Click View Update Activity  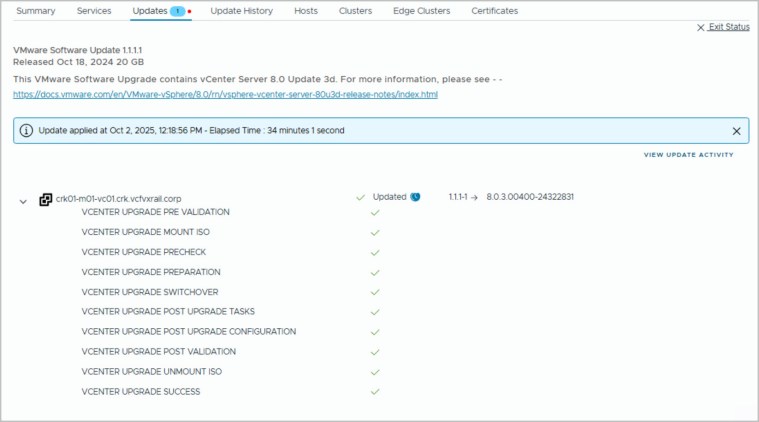pos(688,155)
